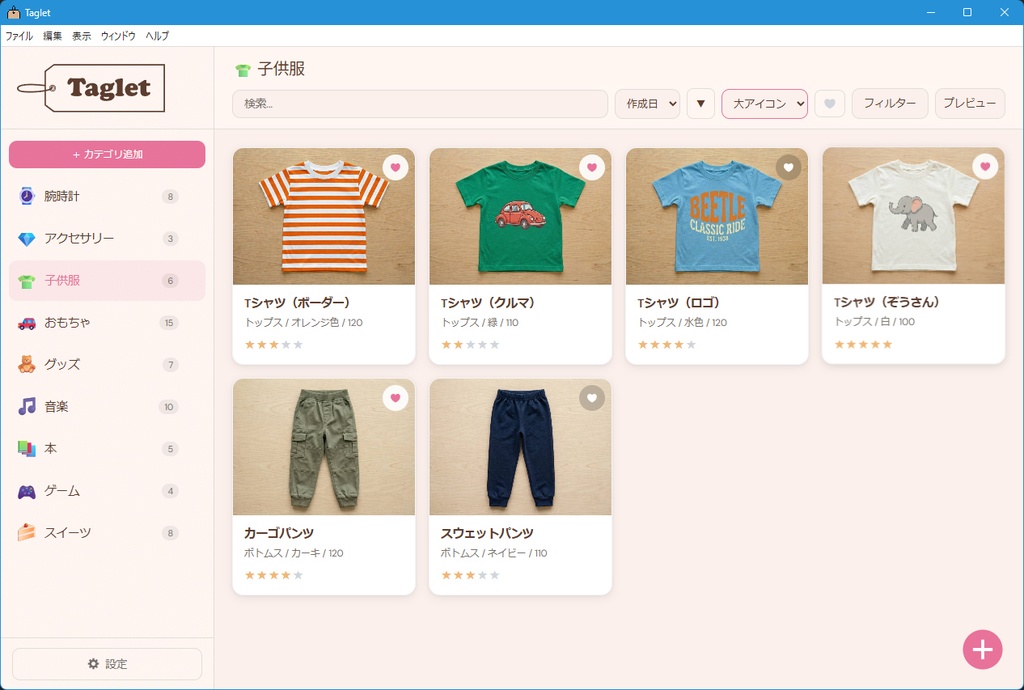The image size is (1024, 690).
Task: Click the sort direction ▼ button
Action: 700,103
